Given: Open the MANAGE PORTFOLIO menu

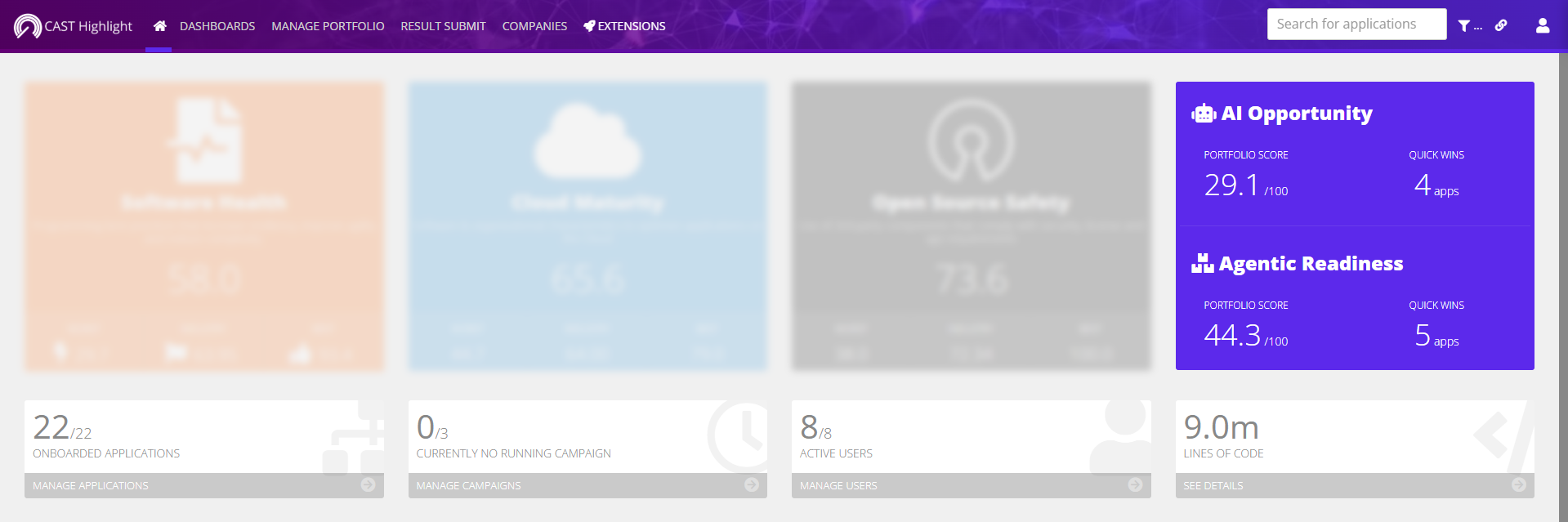Looking at the screenshot, I should click(328, 26).
